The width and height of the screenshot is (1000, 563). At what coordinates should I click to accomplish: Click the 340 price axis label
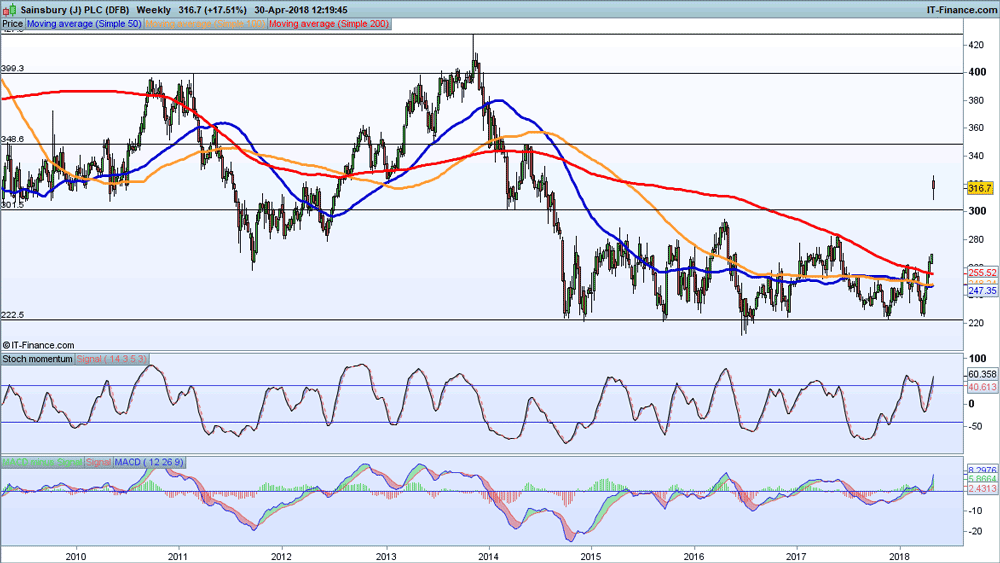pos(976,155)
